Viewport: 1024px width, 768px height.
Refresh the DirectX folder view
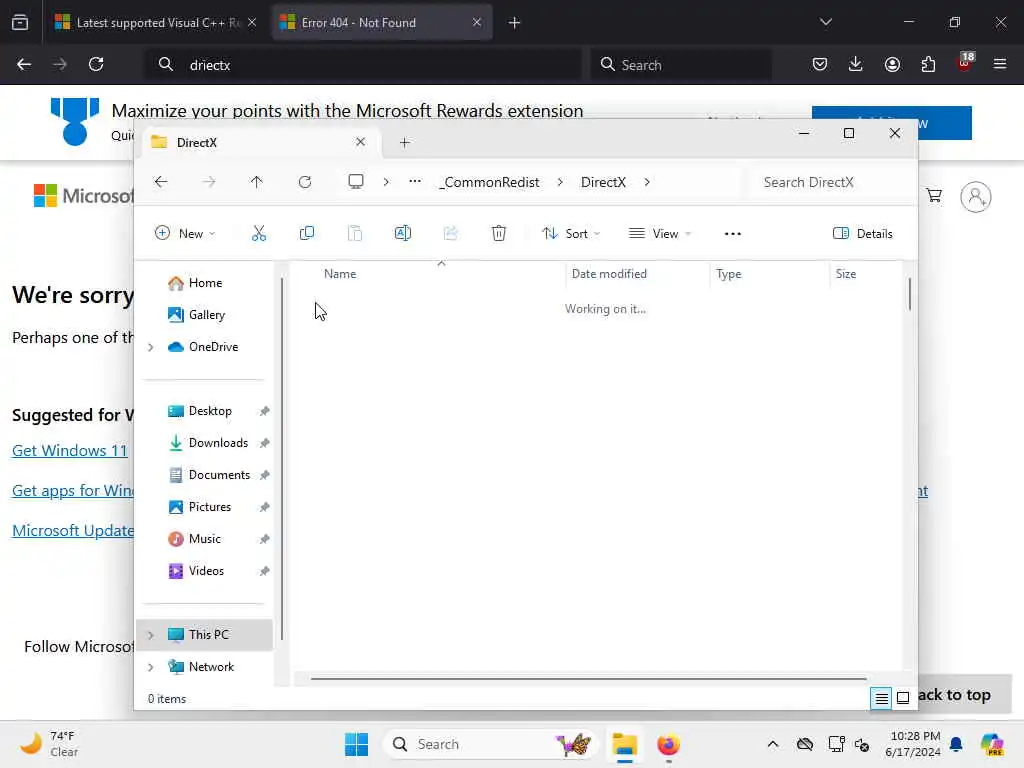point(305,182)
